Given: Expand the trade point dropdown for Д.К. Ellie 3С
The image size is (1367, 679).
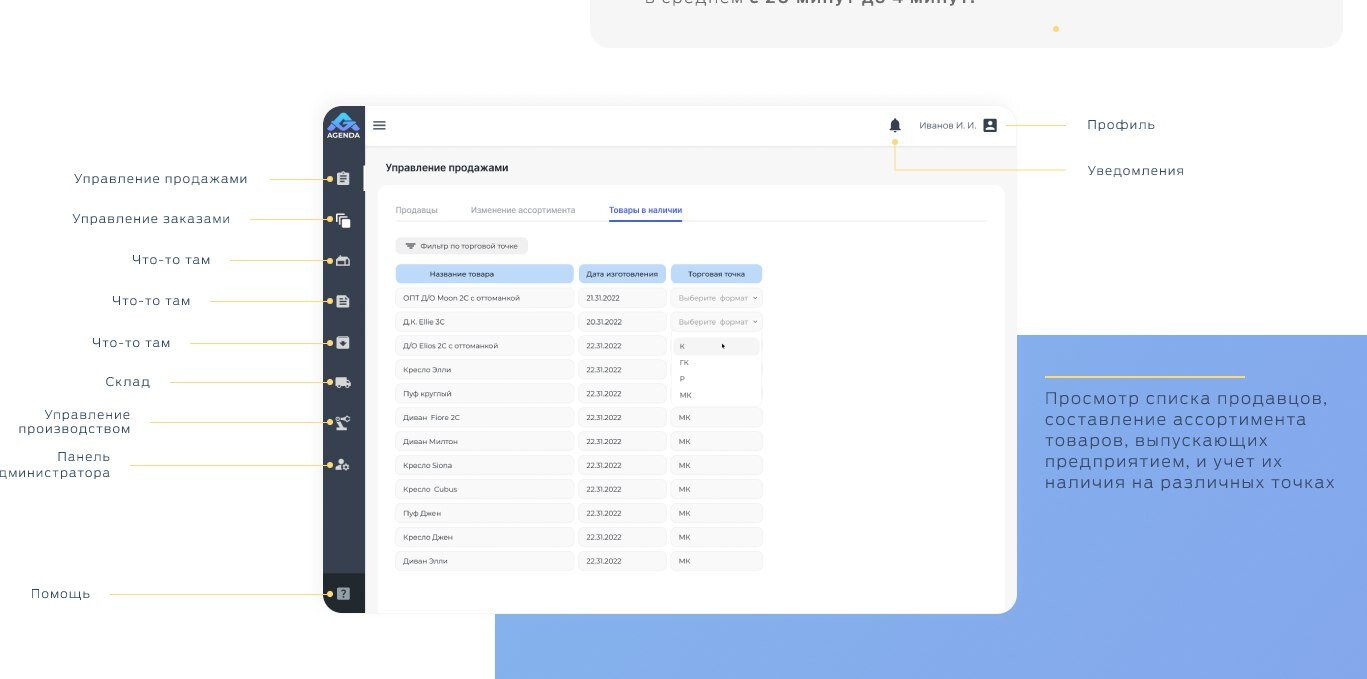Looking at the screenshot, I should 717,322.
